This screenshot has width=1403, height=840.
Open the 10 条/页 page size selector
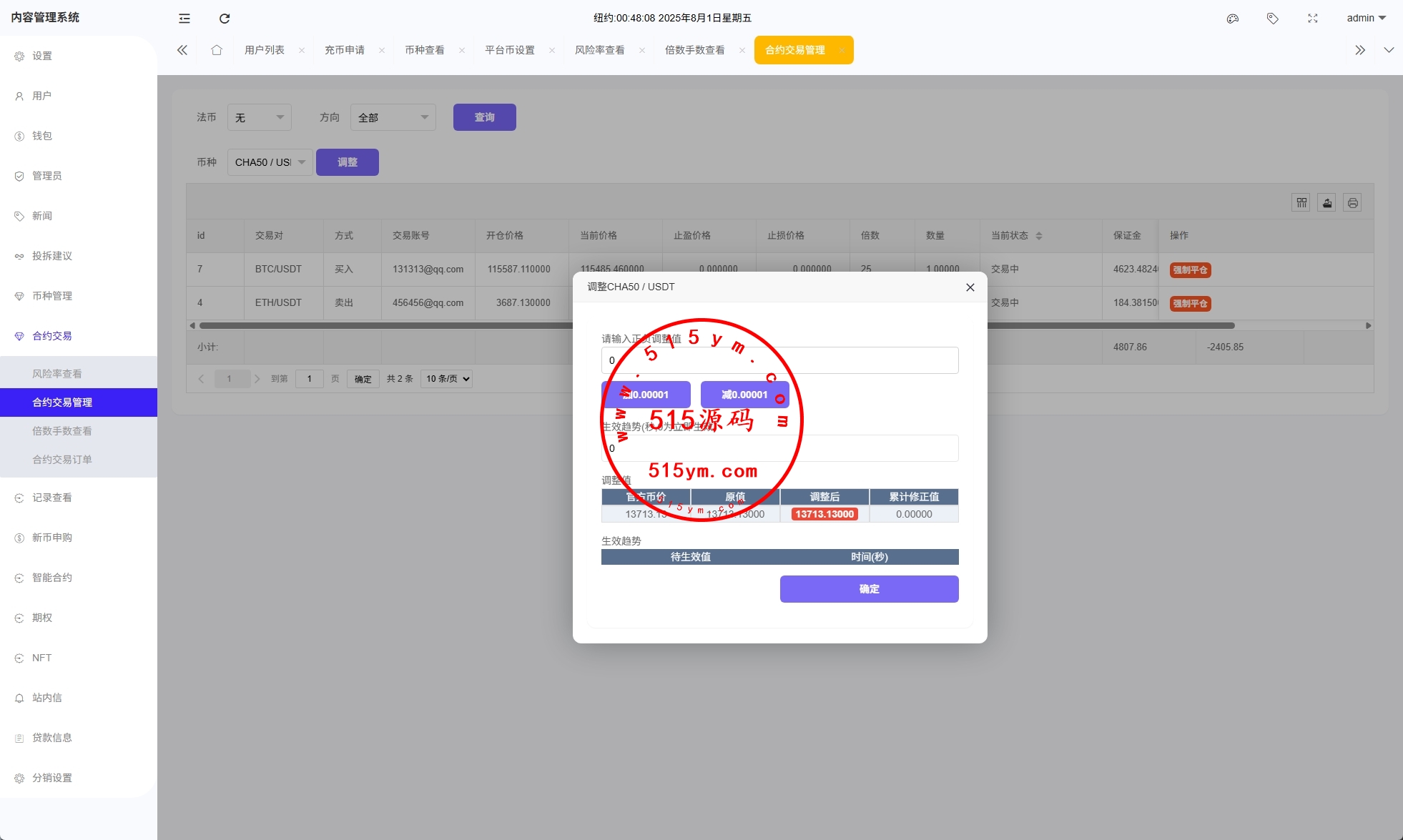[447, 379]
